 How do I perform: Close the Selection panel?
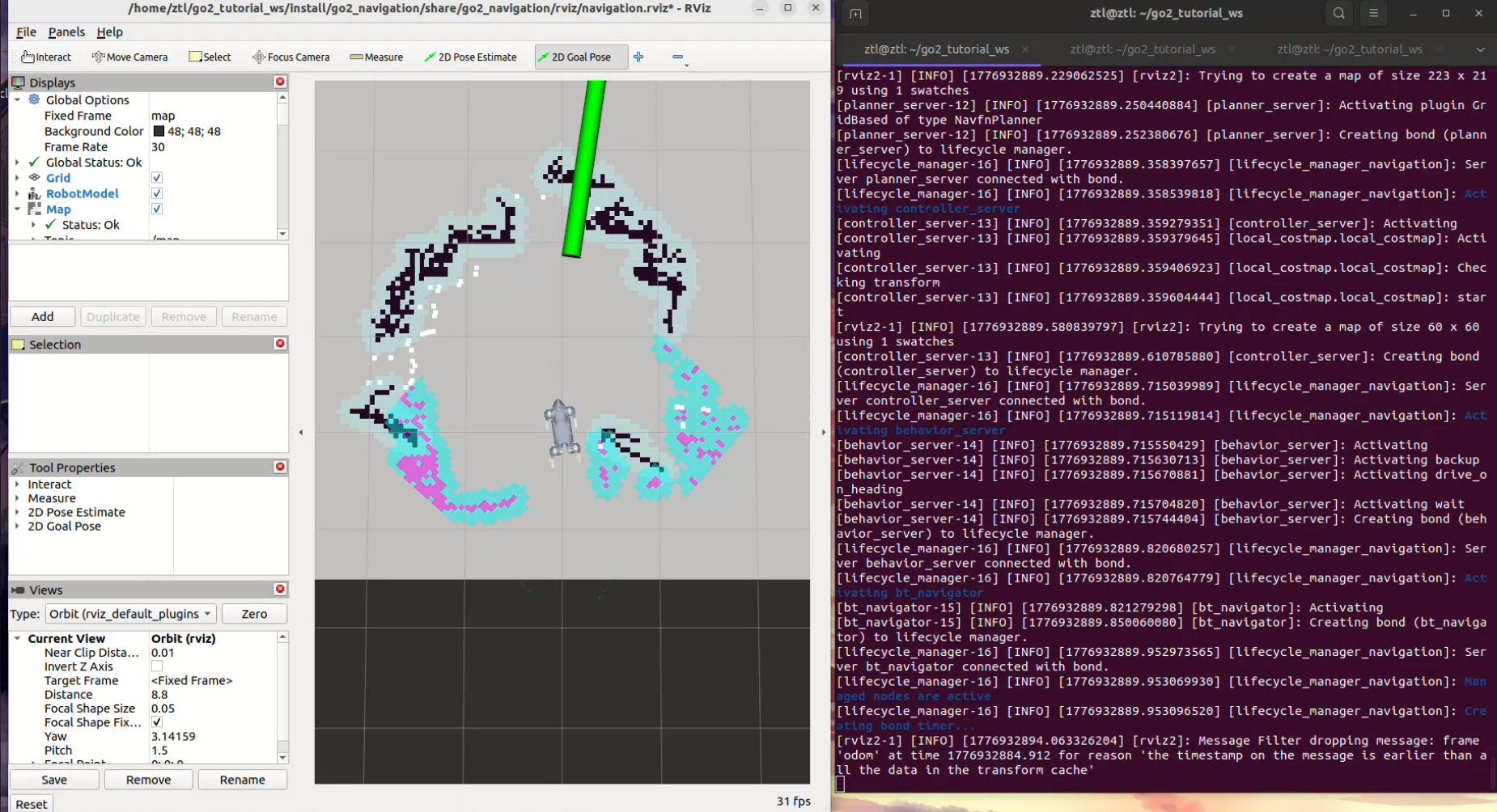click(x=280, y=344)
